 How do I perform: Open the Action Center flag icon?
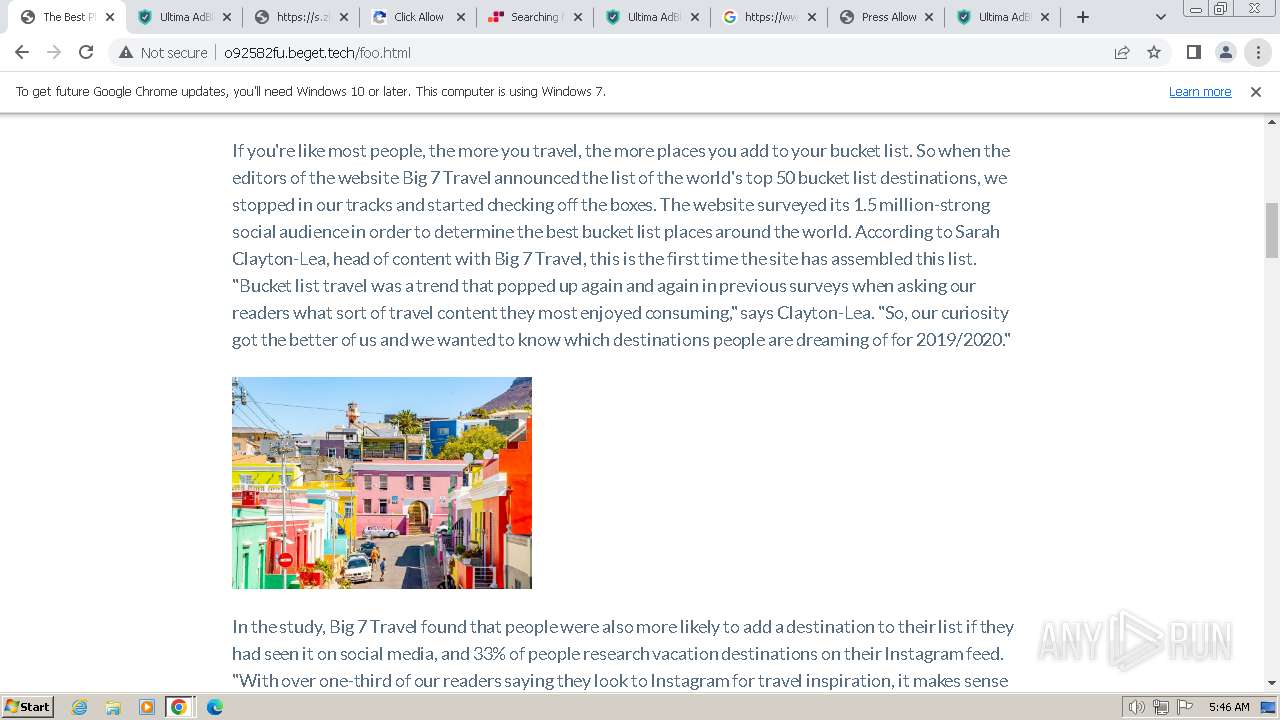point(1185,707)
